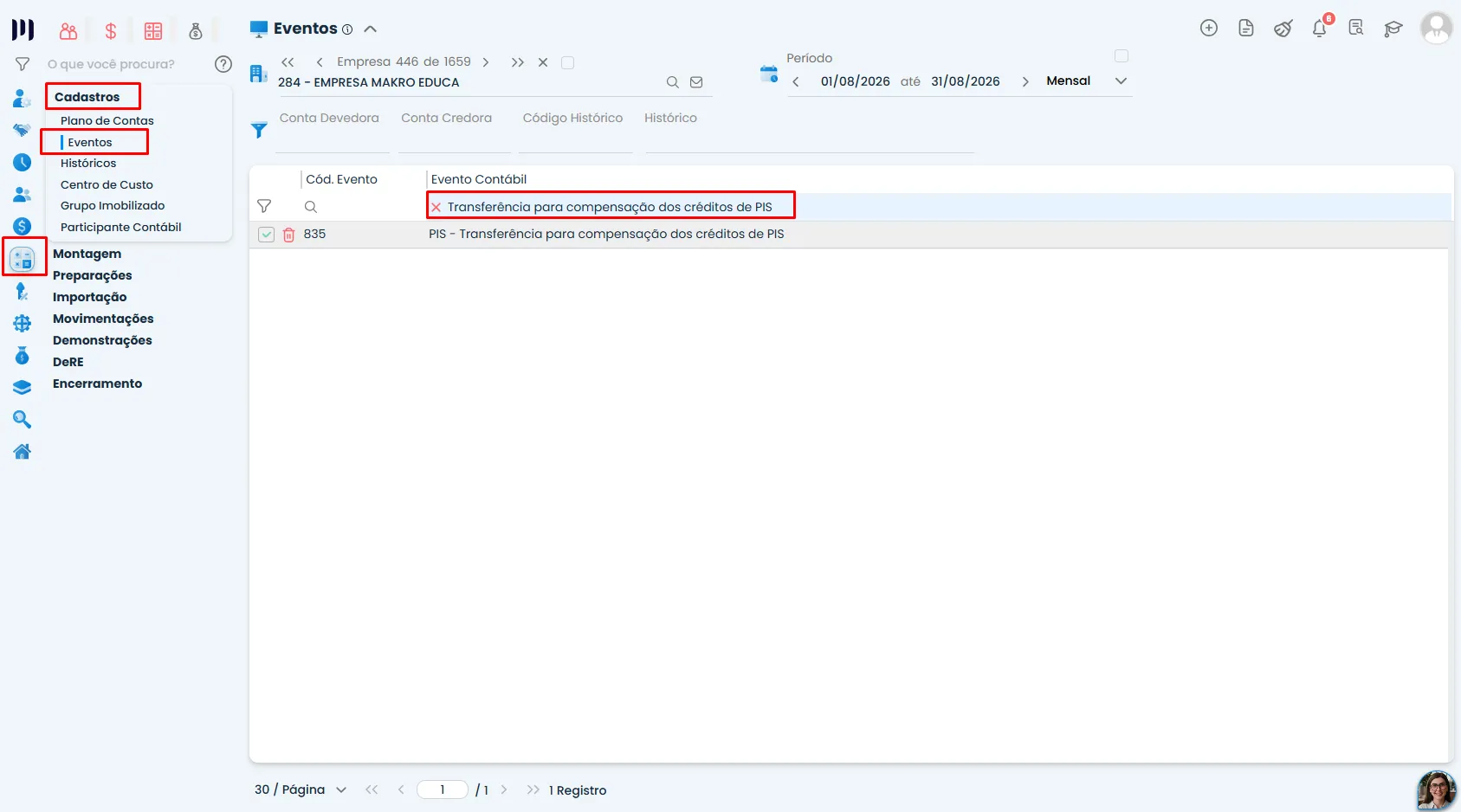Delete event 835 with trash icon

pyautogui.click(x=289, y=235)
